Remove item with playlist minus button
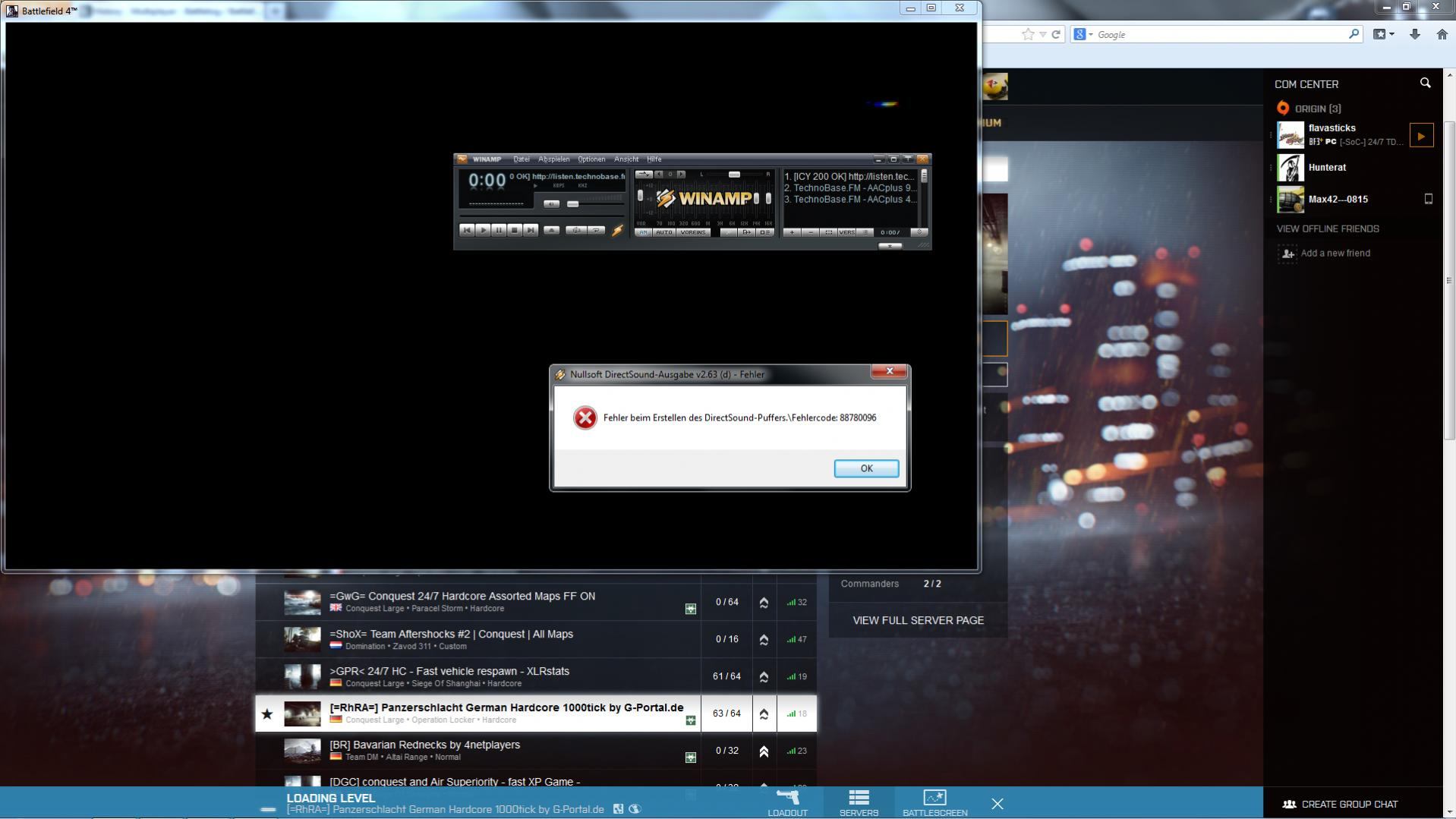The width and height of the screenshot is (1456, 819). coord(811,232)
